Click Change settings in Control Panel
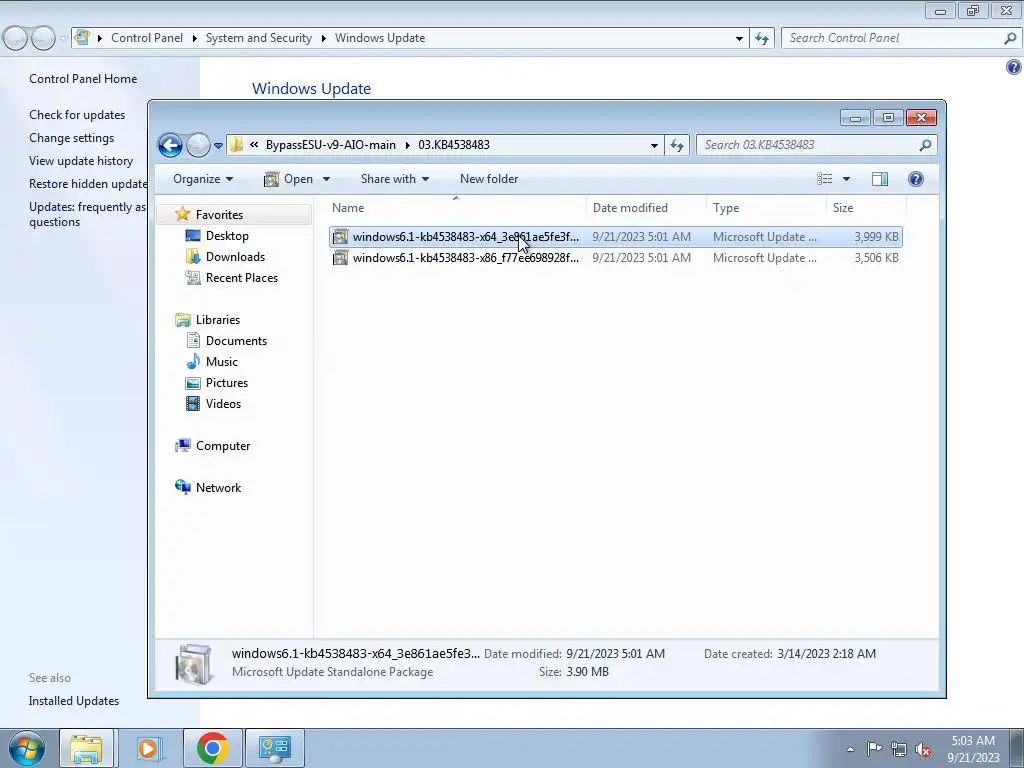This screenshot has height=768, width=1024. [71, 138]
